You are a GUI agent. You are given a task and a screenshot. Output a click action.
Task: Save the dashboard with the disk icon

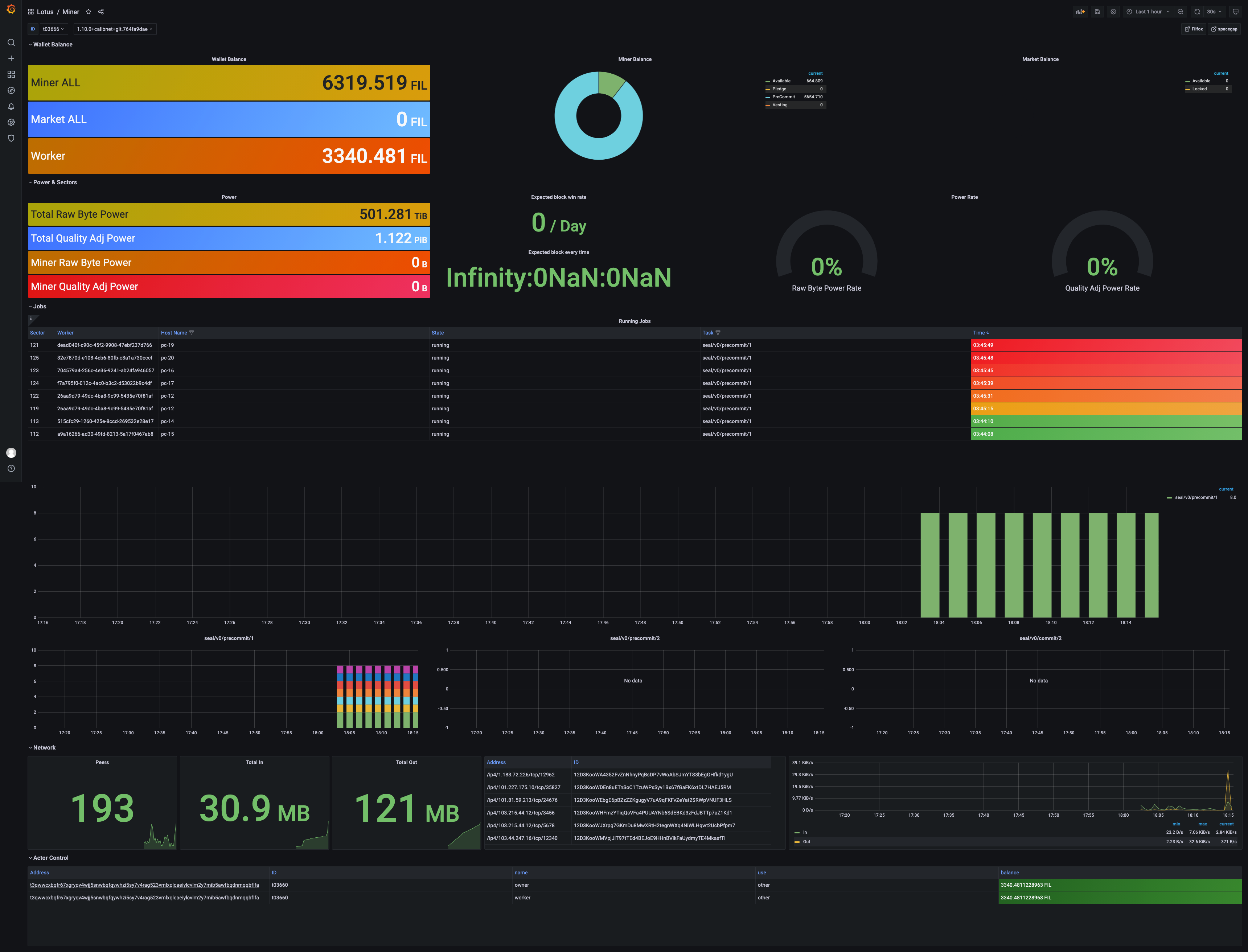(x=1097, y=12)
